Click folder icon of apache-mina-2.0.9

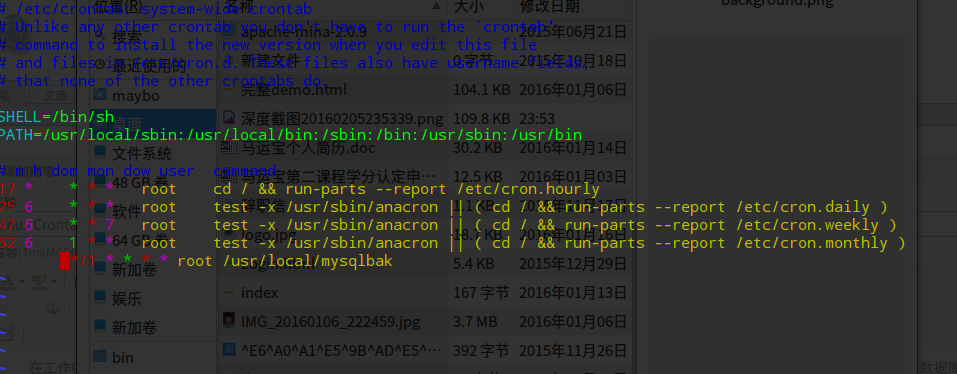229,31
